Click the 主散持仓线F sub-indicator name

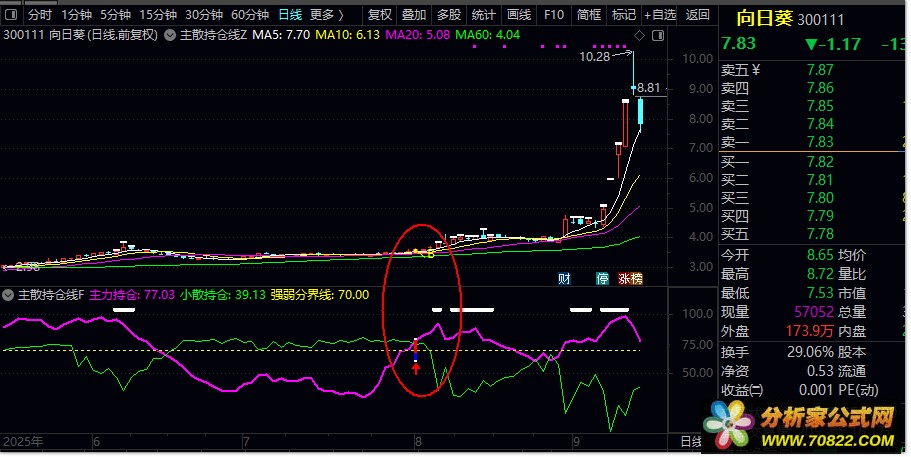[x=51, y=295]
